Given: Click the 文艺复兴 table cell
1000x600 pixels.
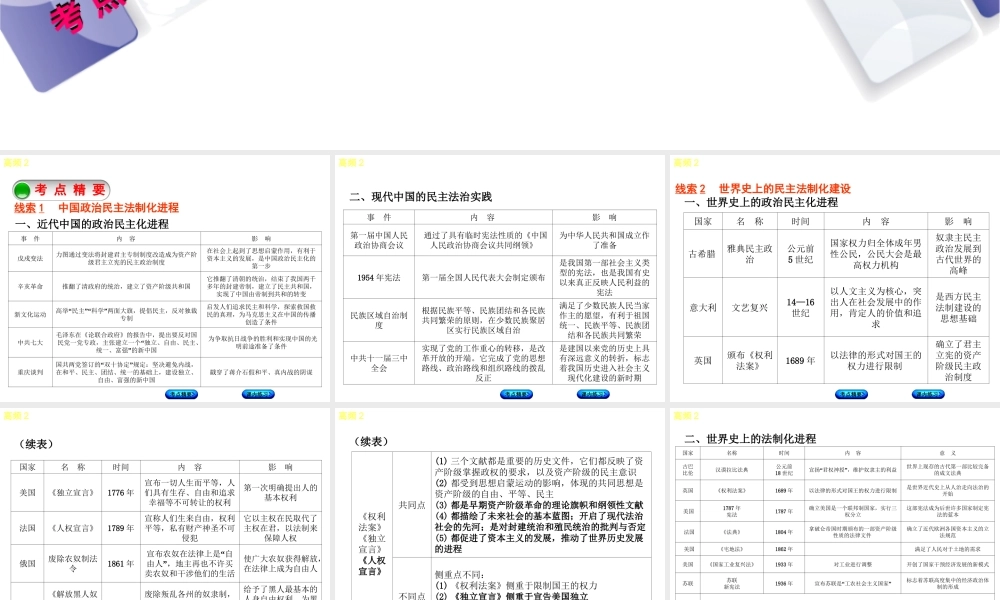Looking at the screenshot, I should [749, 307].
